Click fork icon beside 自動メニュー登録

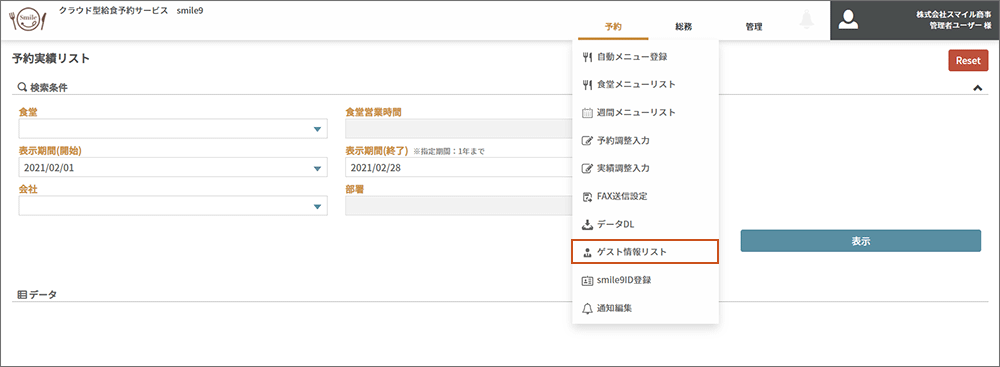click(588, 57)
